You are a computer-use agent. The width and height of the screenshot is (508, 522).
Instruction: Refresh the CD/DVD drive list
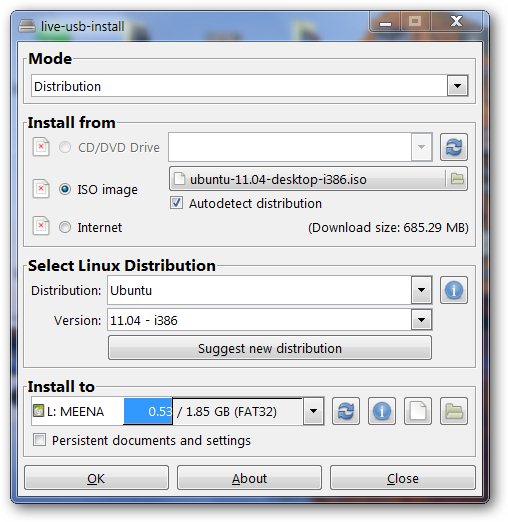[453, 147]
